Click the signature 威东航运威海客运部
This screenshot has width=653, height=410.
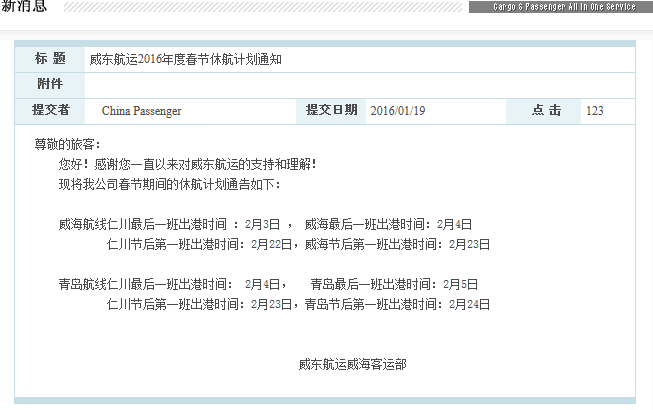[x=353, y=365]
